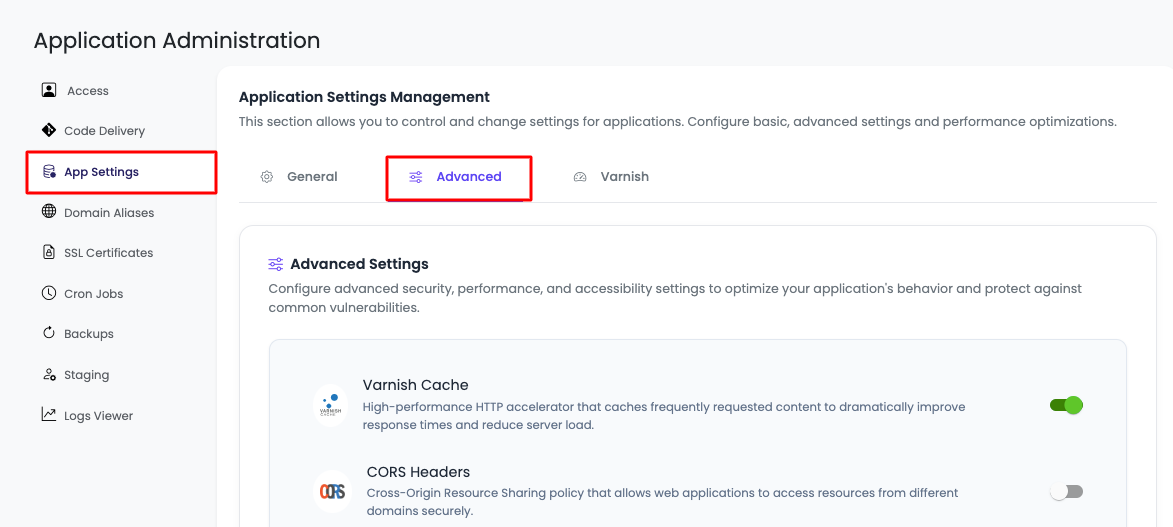Enable the CORS Headers toggle

point(1066,492)
